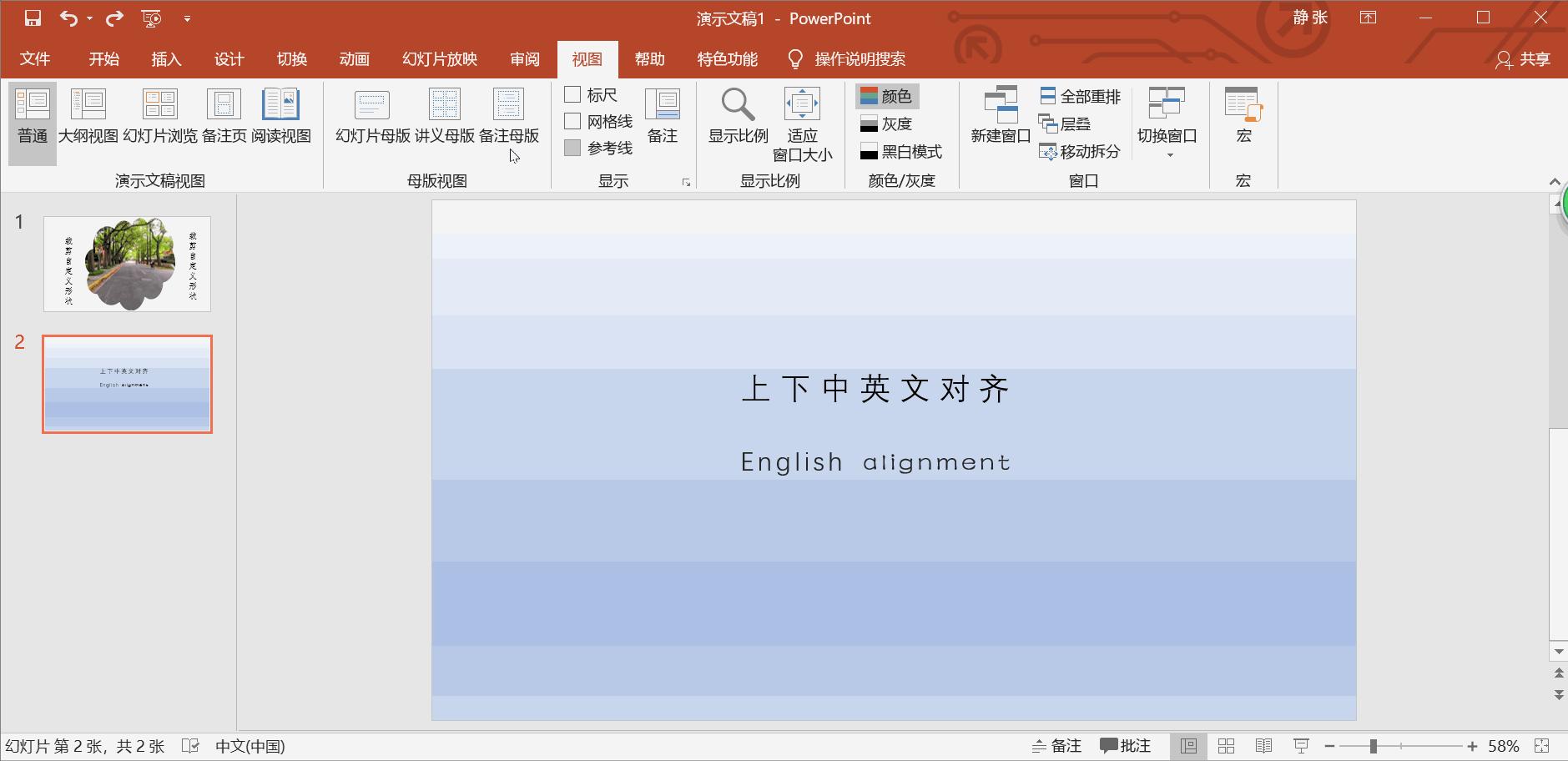Switch to the 切换 ribbon tab

tap(290, 58)
